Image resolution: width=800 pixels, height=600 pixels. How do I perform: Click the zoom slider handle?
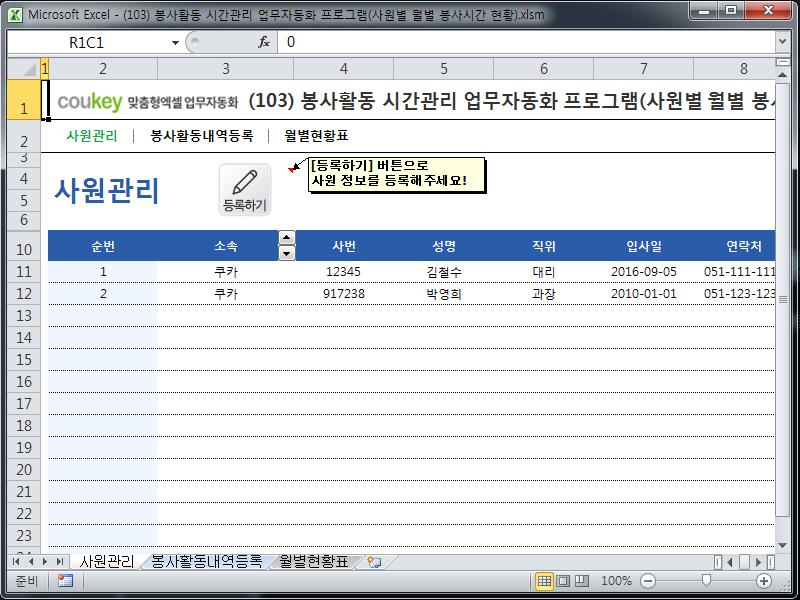coord(706,581)
